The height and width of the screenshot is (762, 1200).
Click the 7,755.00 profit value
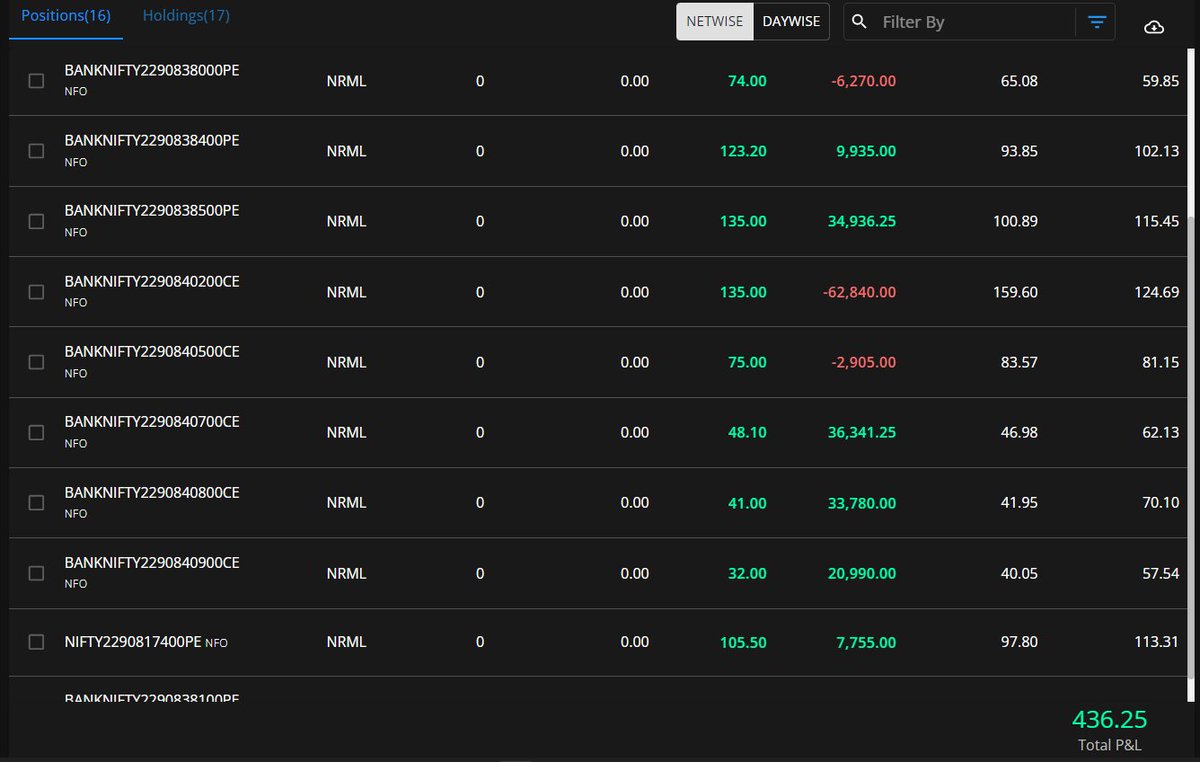click(866, 642)
